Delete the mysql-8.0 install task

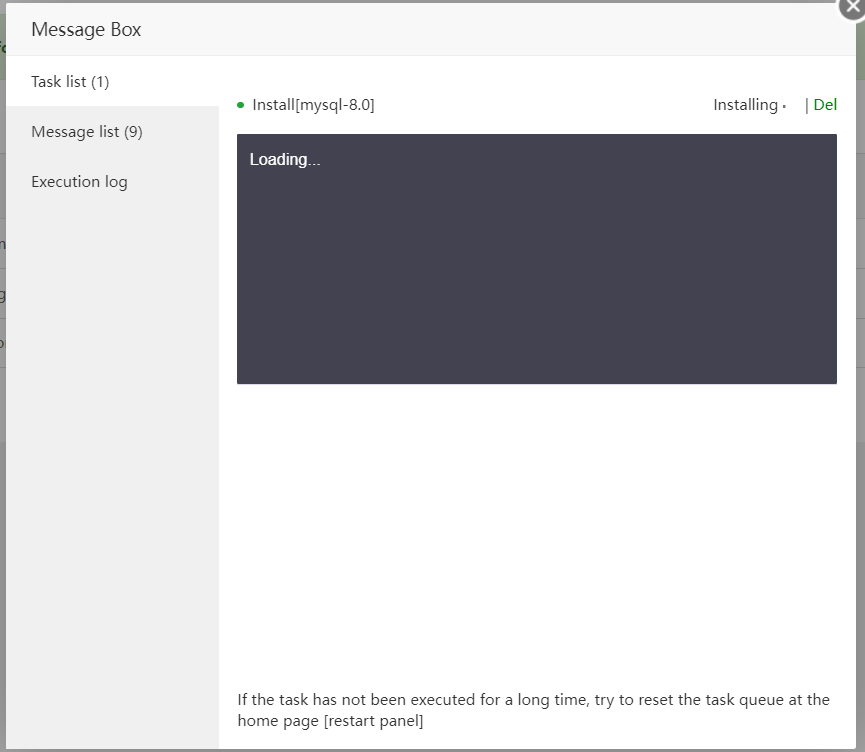click(x=825, y=105)
